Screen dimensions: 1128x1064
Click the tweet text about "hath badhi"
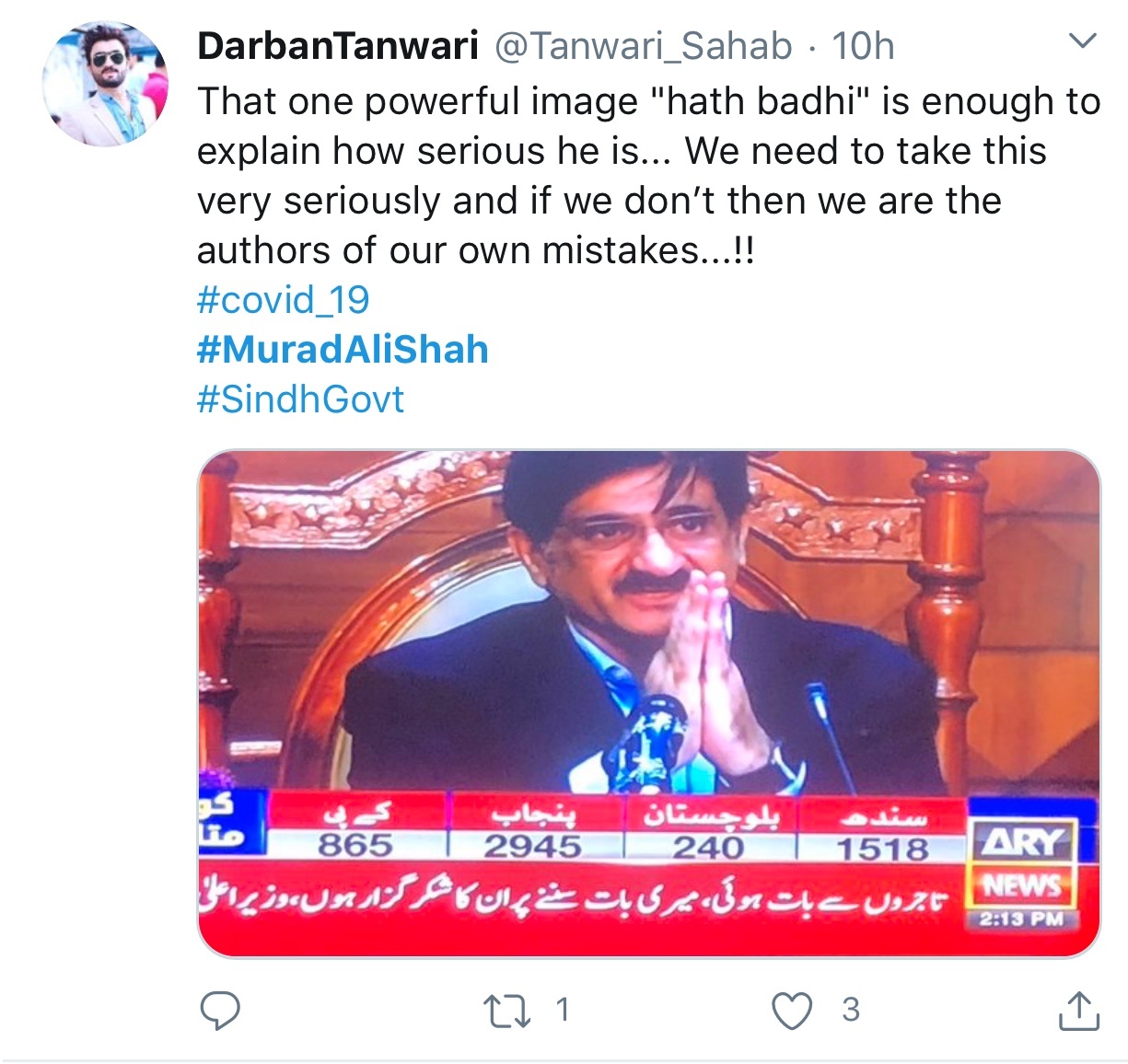648,176
